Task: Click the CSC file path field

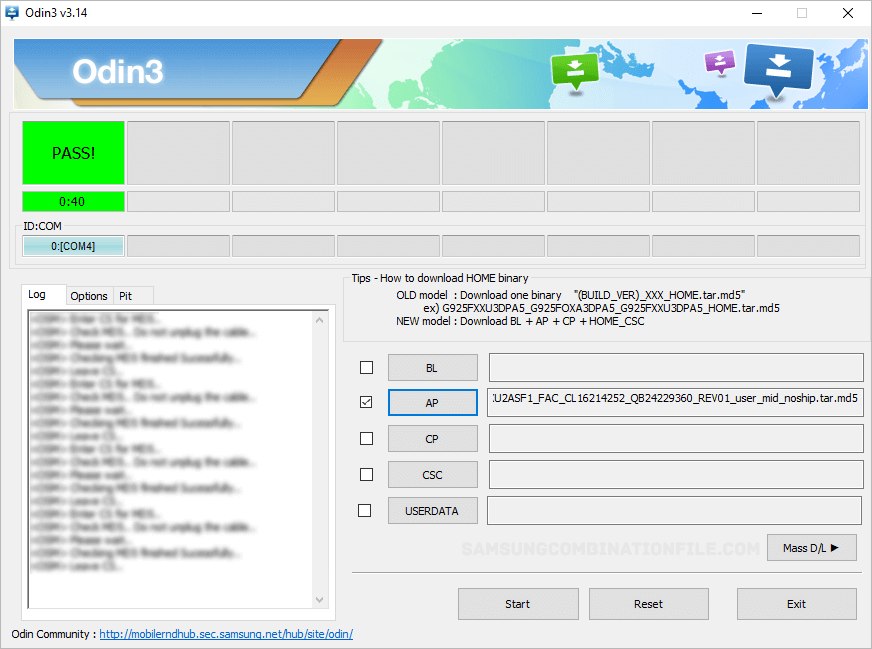Action: [x=676, y=474]
